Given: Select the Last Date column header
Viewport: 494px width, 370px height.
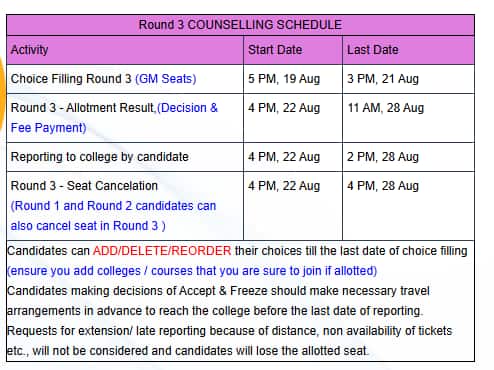Looking at the screenshot, I should click(x=373, y=50).
